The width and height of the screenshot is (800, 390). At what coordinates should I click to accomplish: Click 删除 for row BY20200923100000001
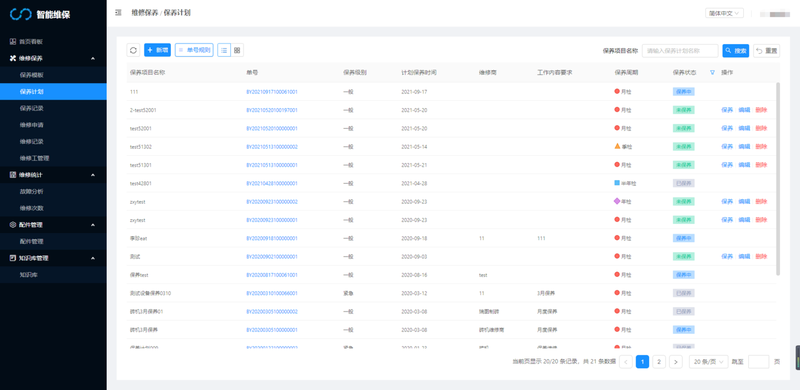coord(761,220)
